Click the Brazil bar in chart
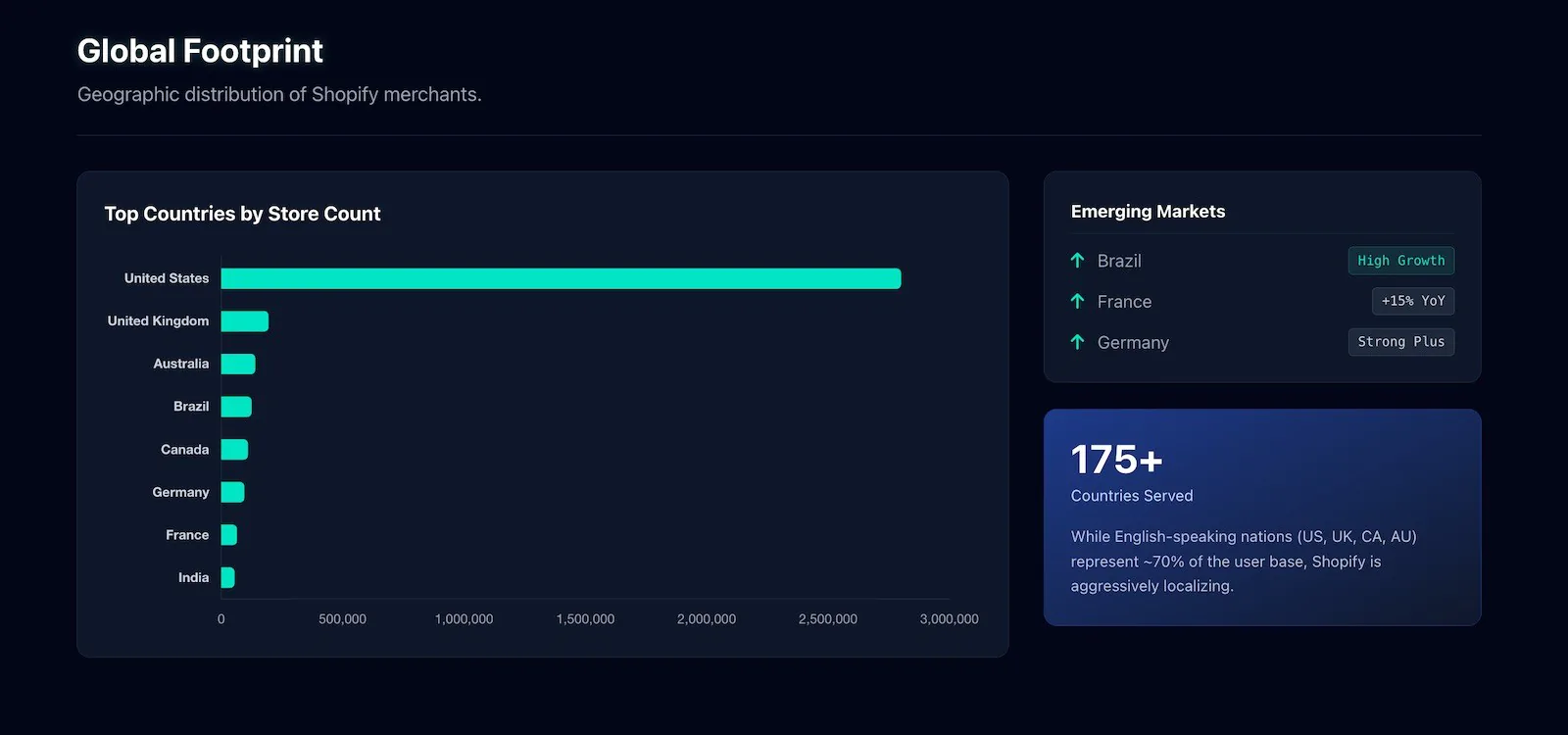Image resolution: width=1568 pixels, height=735 pixels. [236, 407]
